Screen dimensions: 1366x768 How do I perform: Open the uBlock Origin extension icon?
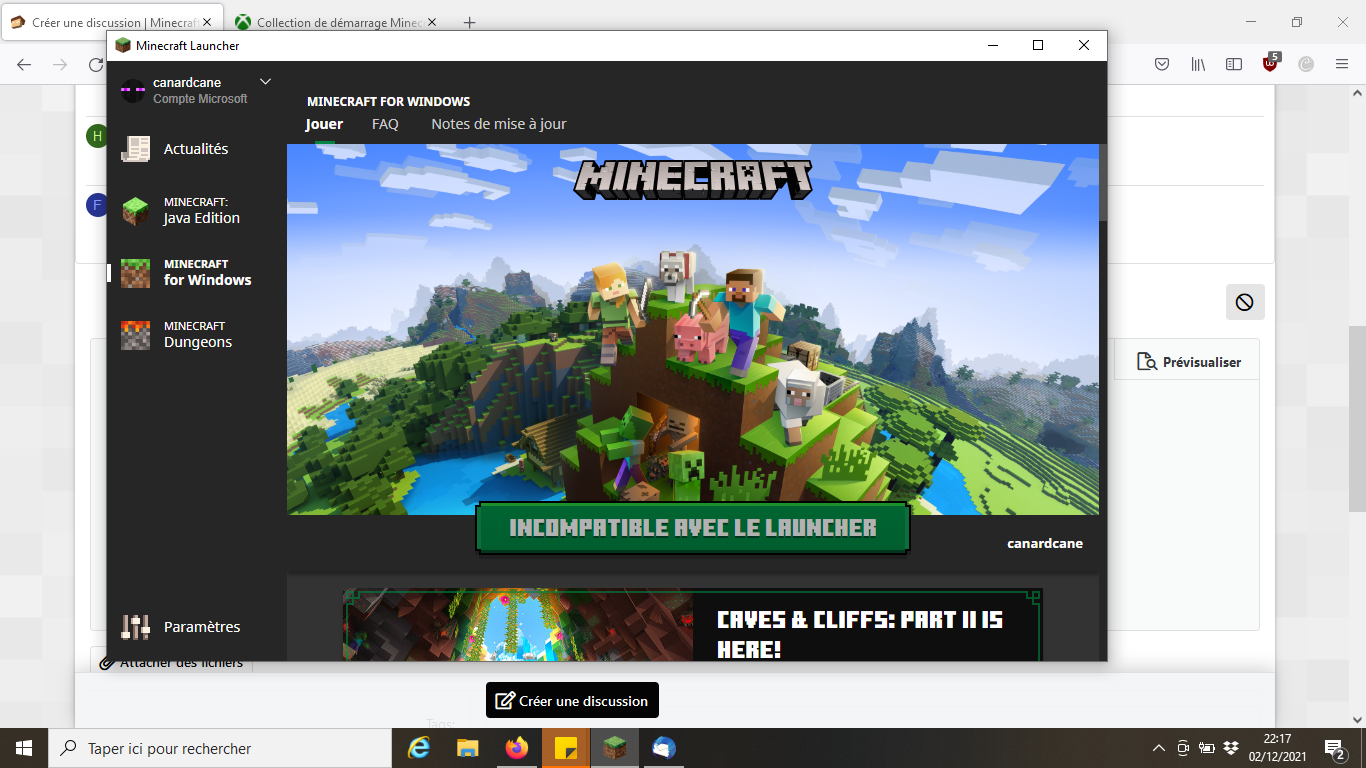[1270, 63]
